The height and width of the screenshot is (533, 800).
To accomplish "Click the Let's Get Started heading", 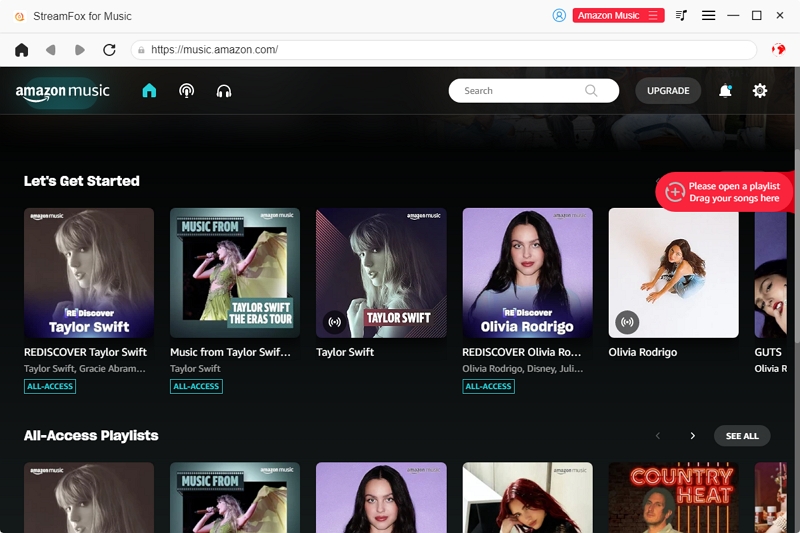I will pos(82,181).
